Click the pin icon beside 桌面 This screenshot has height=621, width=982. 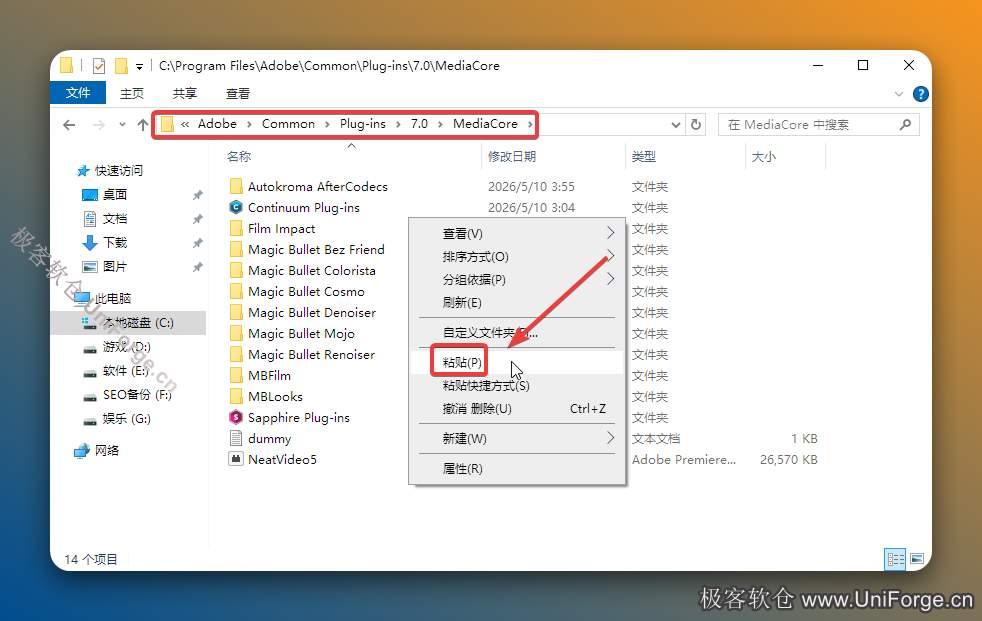[x=197, y=195]
